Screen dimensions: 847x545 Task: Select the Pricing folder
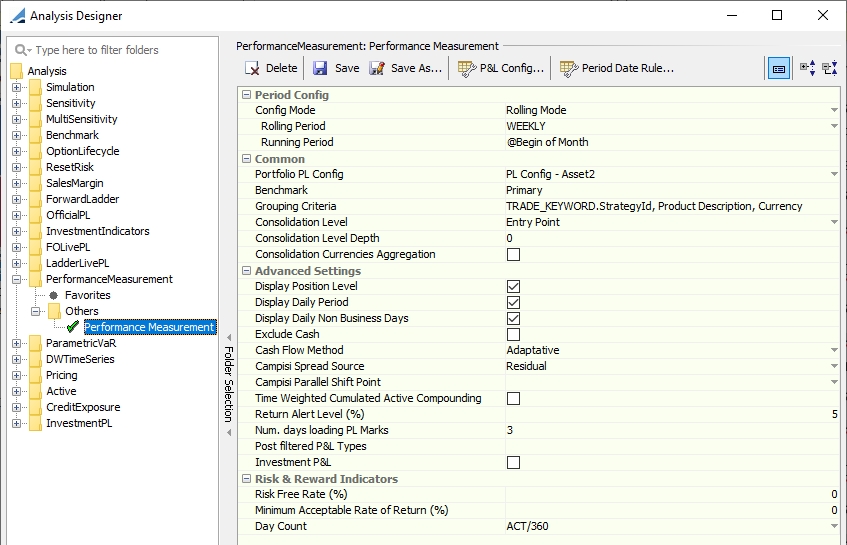click(x=62, y=375)
